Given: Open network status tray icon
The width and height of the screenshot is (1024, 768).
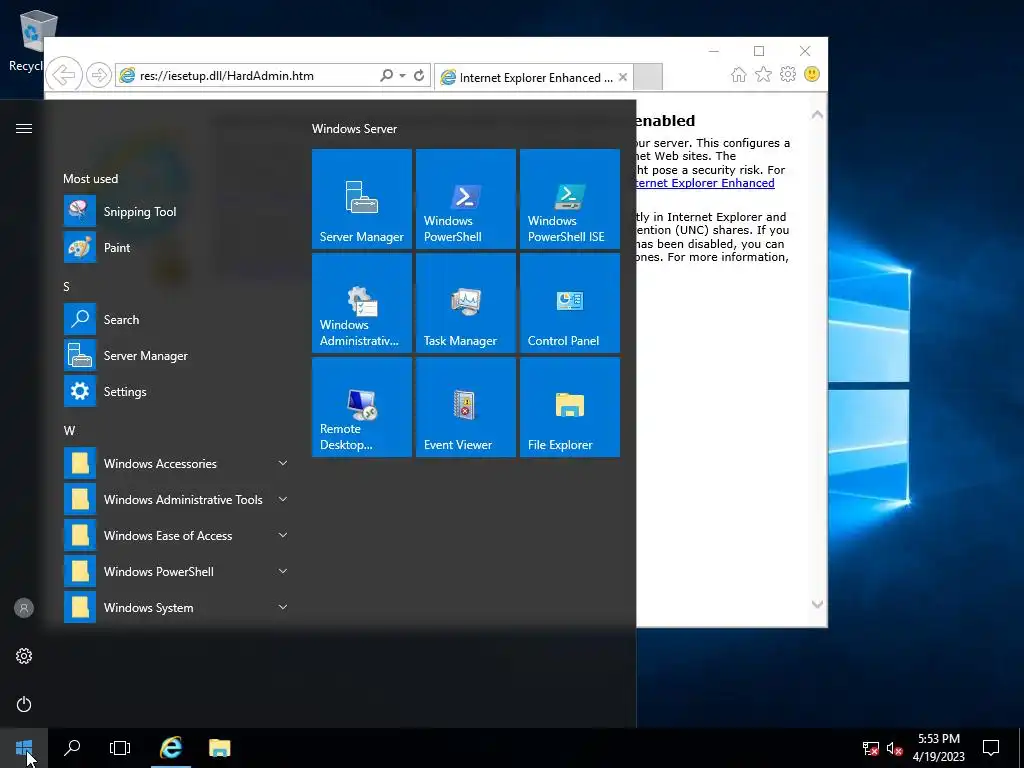Looking at the screenshot, I should [x=871, y=748].
